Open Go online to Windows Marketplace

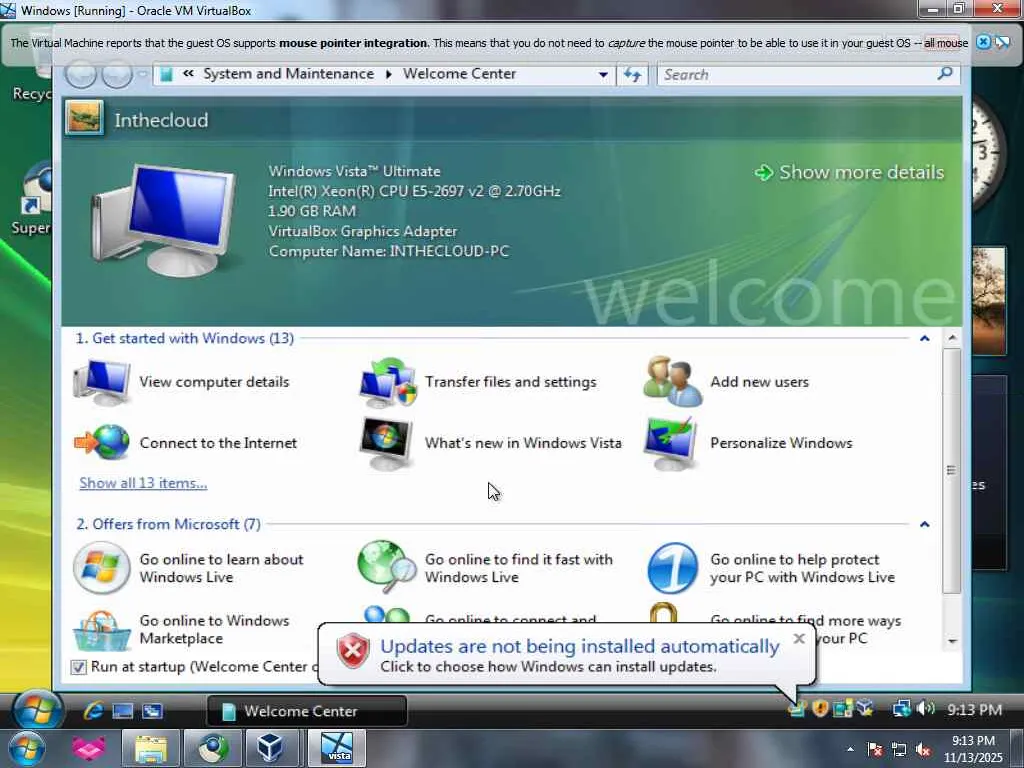click(x=181, y=630)
